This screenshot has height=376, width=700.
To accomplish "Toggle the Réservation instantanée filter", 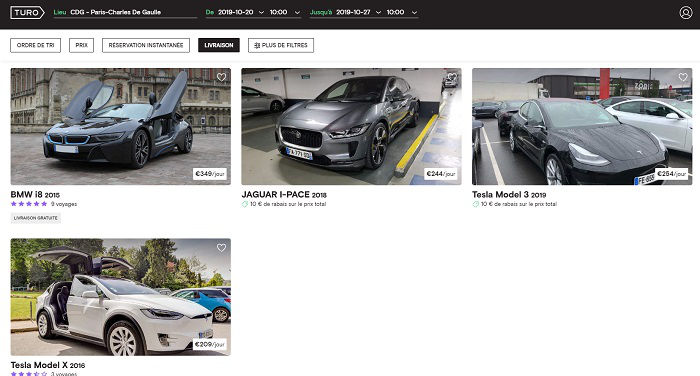I will (146, 45).
